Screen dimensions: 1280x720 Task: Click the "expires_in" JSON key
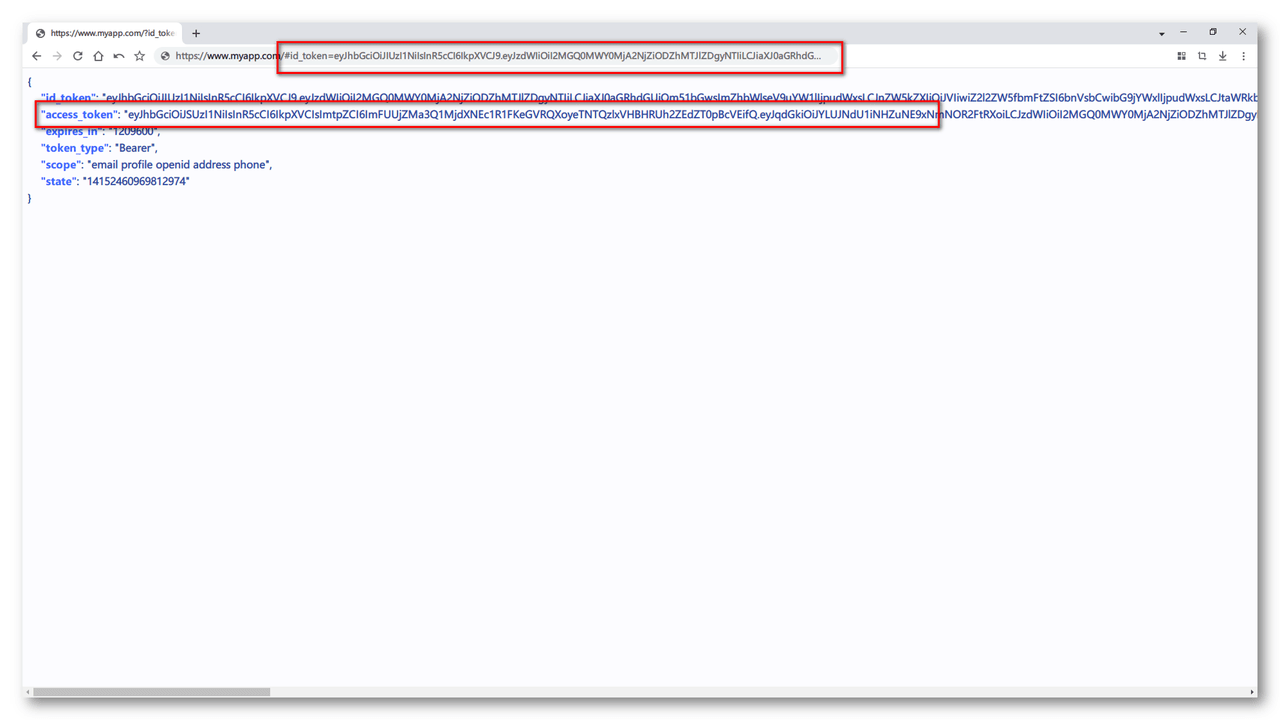(x=72, y=131)
